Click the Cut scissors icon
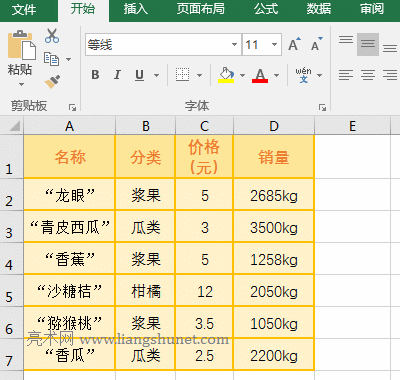Viewport: 400px width, 380px height. coord(52,36)
